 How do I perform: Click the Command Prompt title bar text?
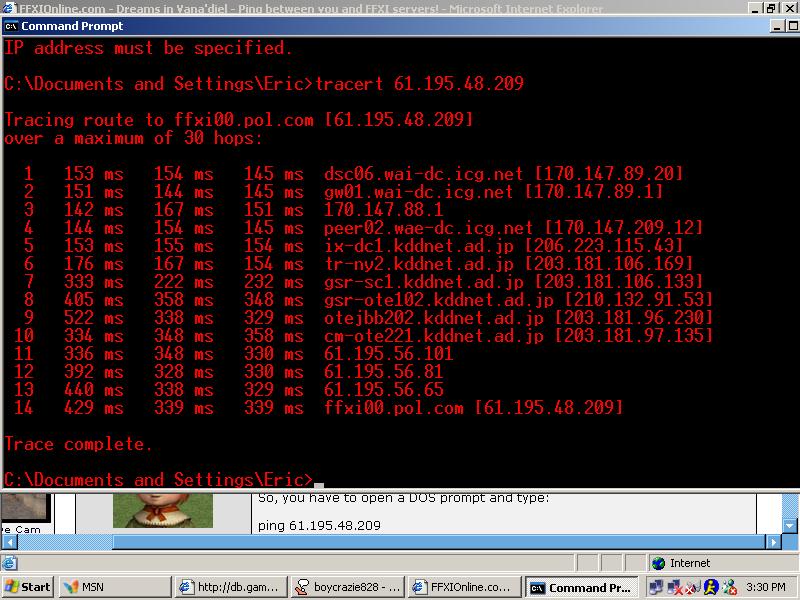point(72,26)
